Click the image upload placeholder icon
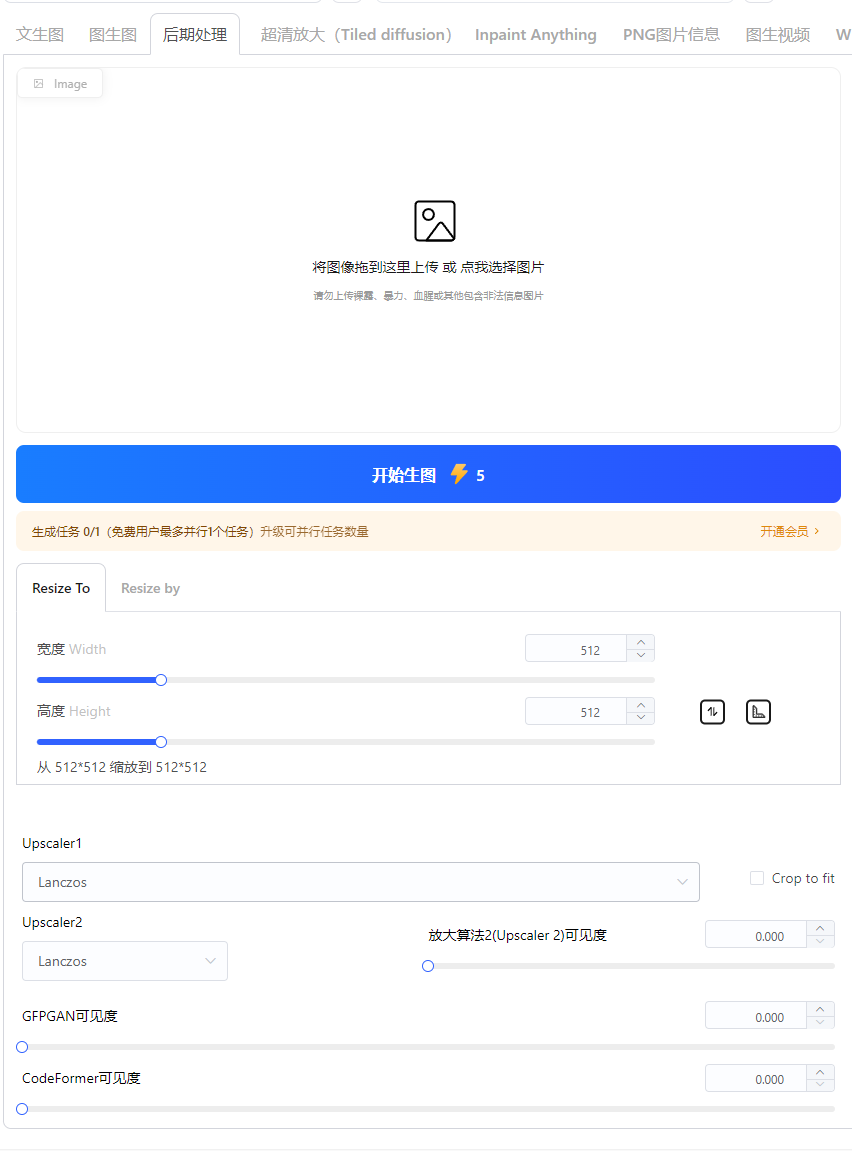 click(435, 221)
